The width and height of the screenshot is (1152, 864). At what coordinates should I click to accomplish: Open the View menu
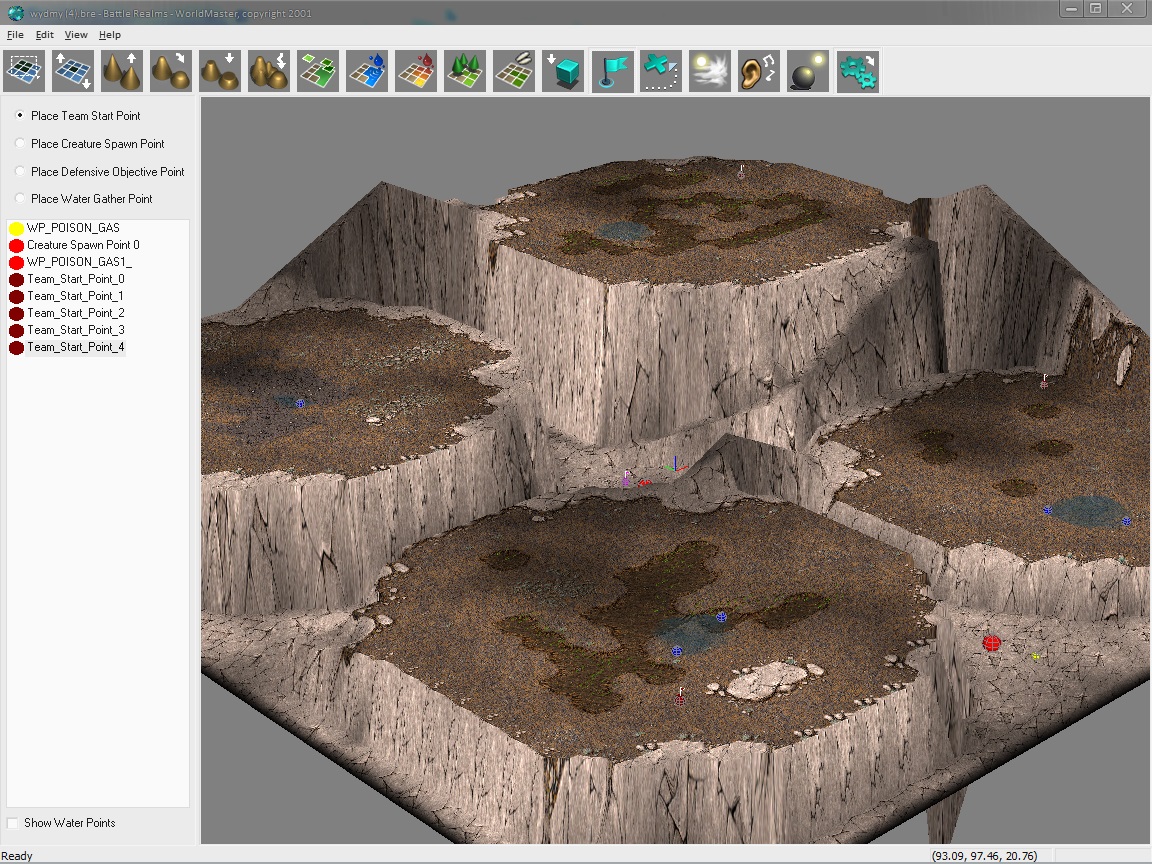coord(76,35)
